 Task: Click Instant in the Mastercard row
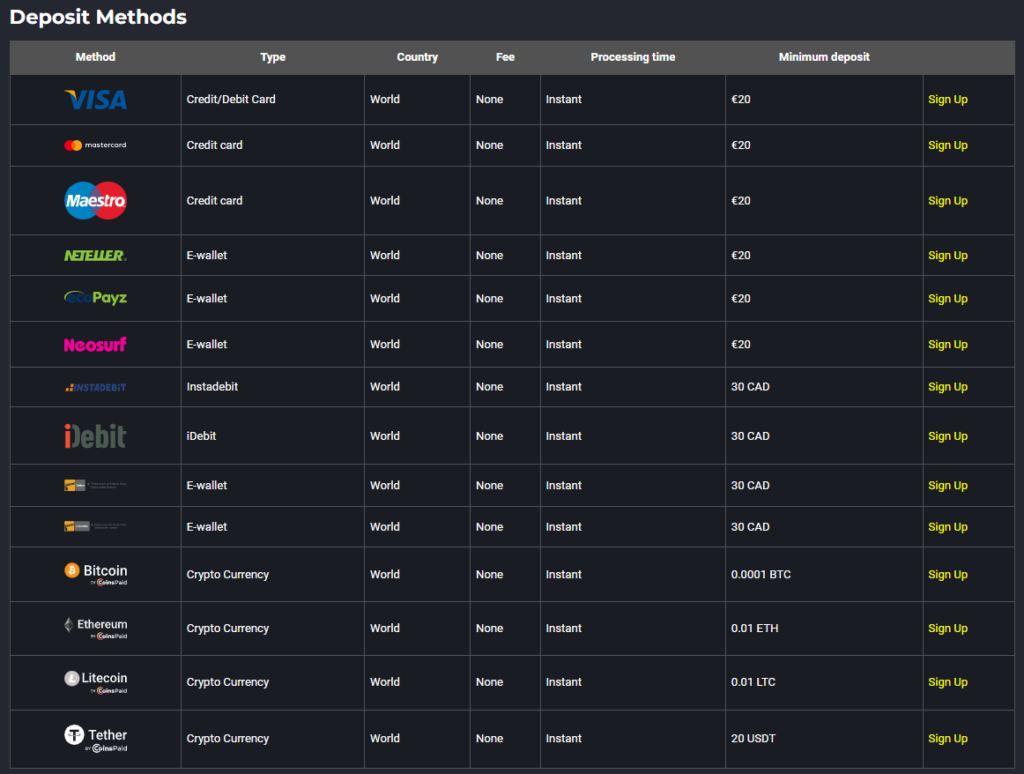point(564,145)
